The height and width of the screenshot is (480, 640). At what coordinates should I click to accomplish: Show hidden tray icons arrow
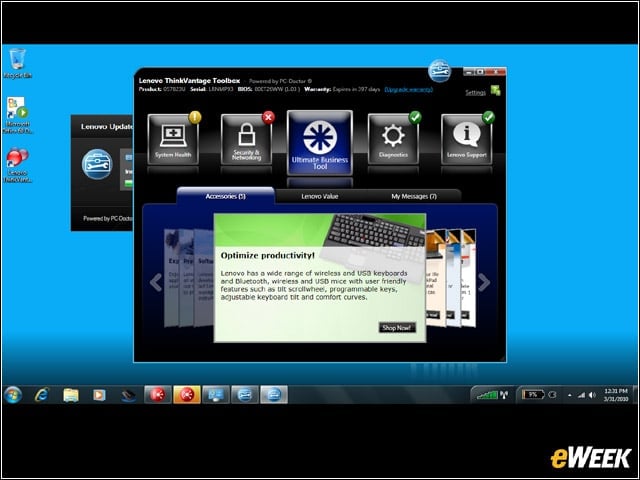569,395
